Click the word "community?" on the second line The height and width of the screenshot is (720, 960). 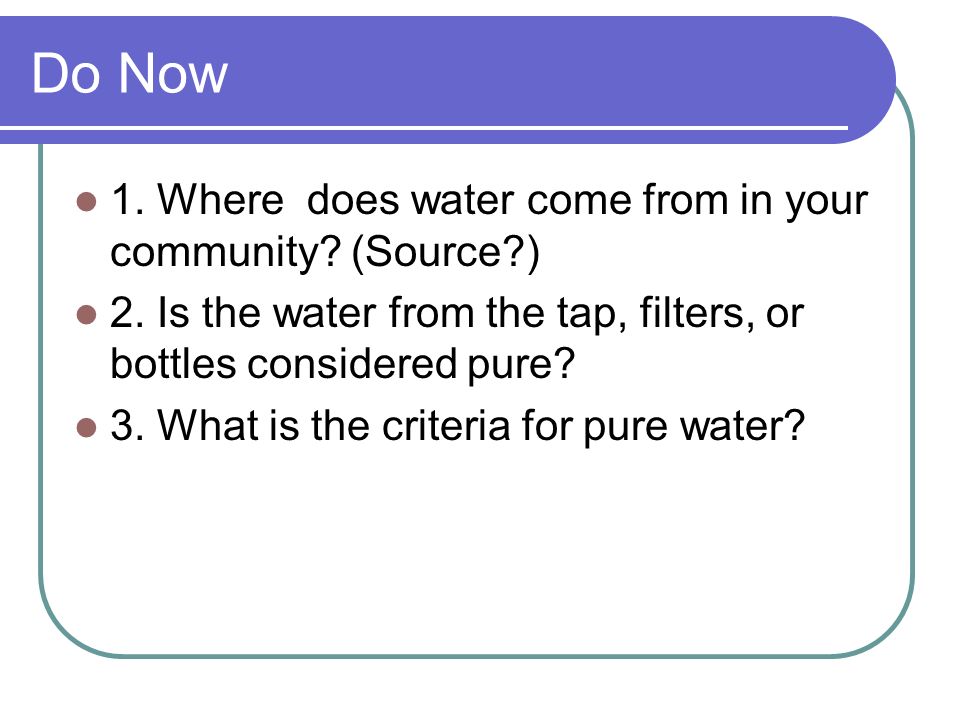[225, 252]
